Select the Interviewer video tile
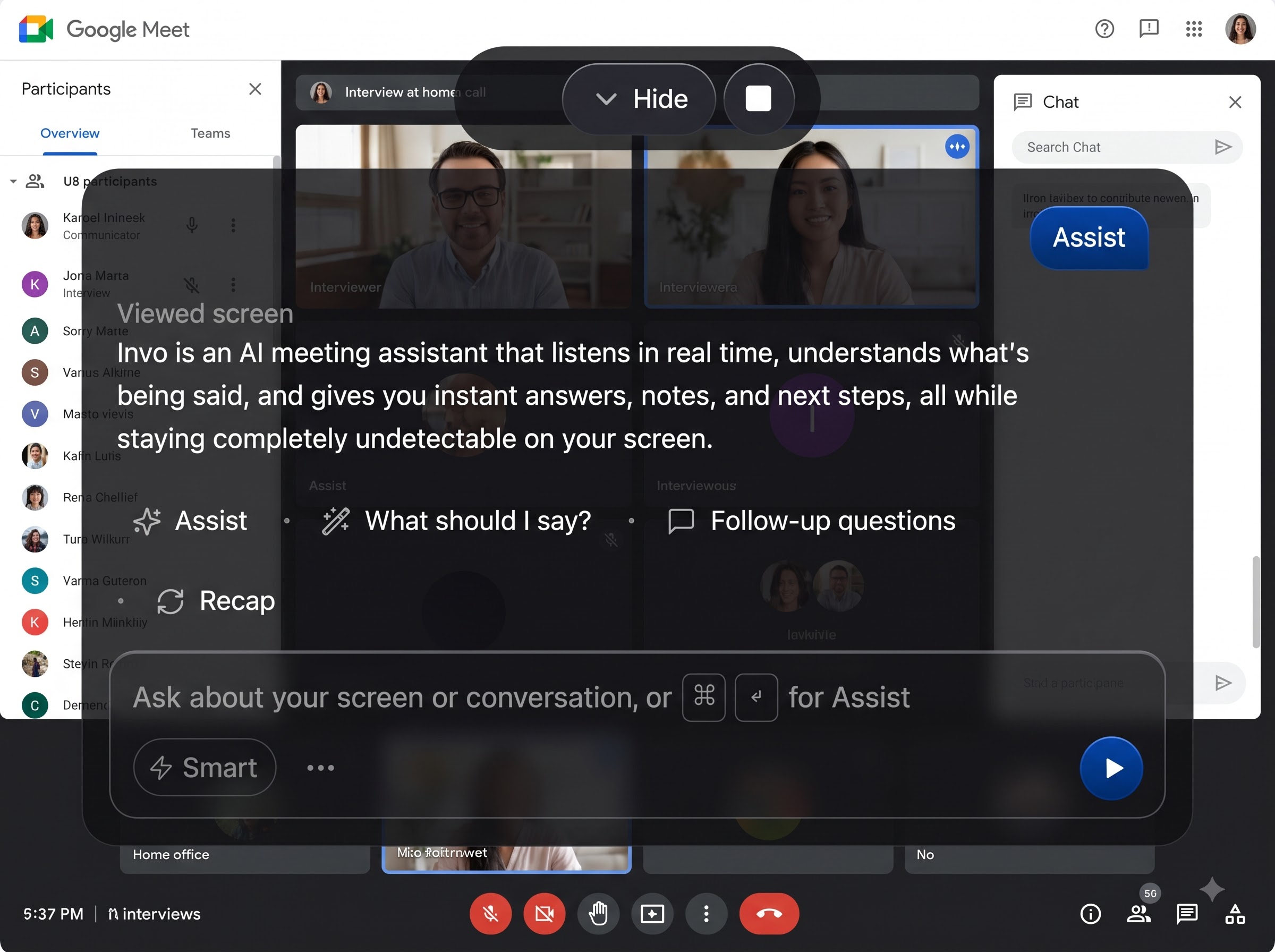 point(463,217)
